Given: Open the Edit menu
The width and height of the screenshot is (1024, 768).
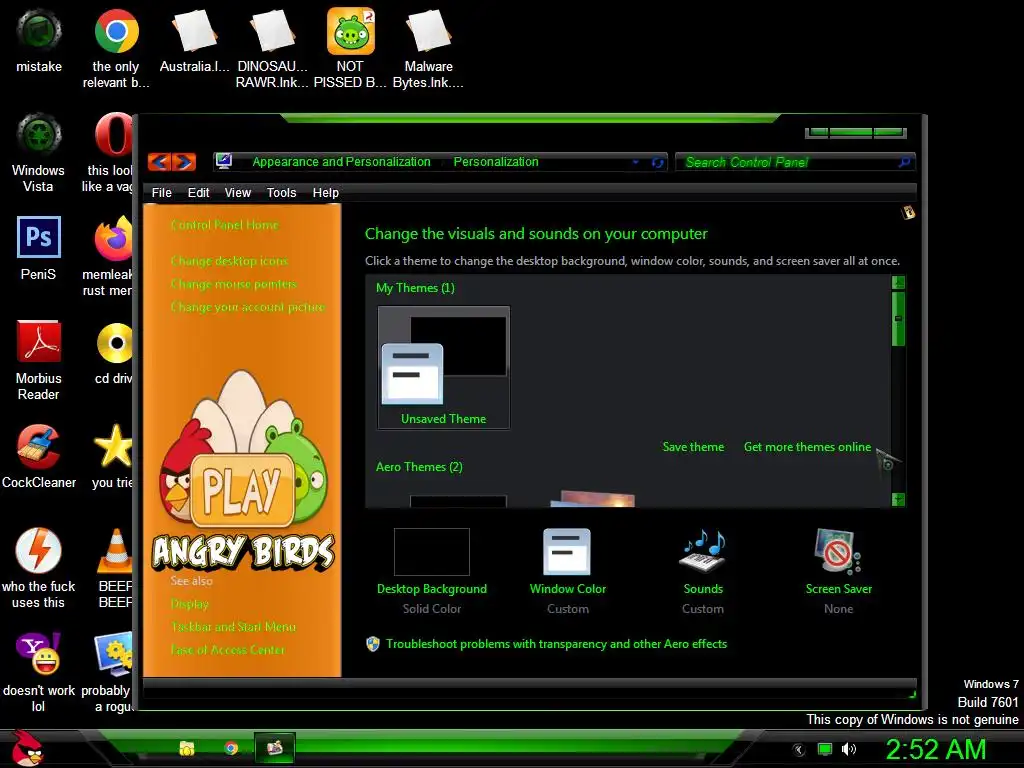Looking at the screenshot, I should (199, 193).
